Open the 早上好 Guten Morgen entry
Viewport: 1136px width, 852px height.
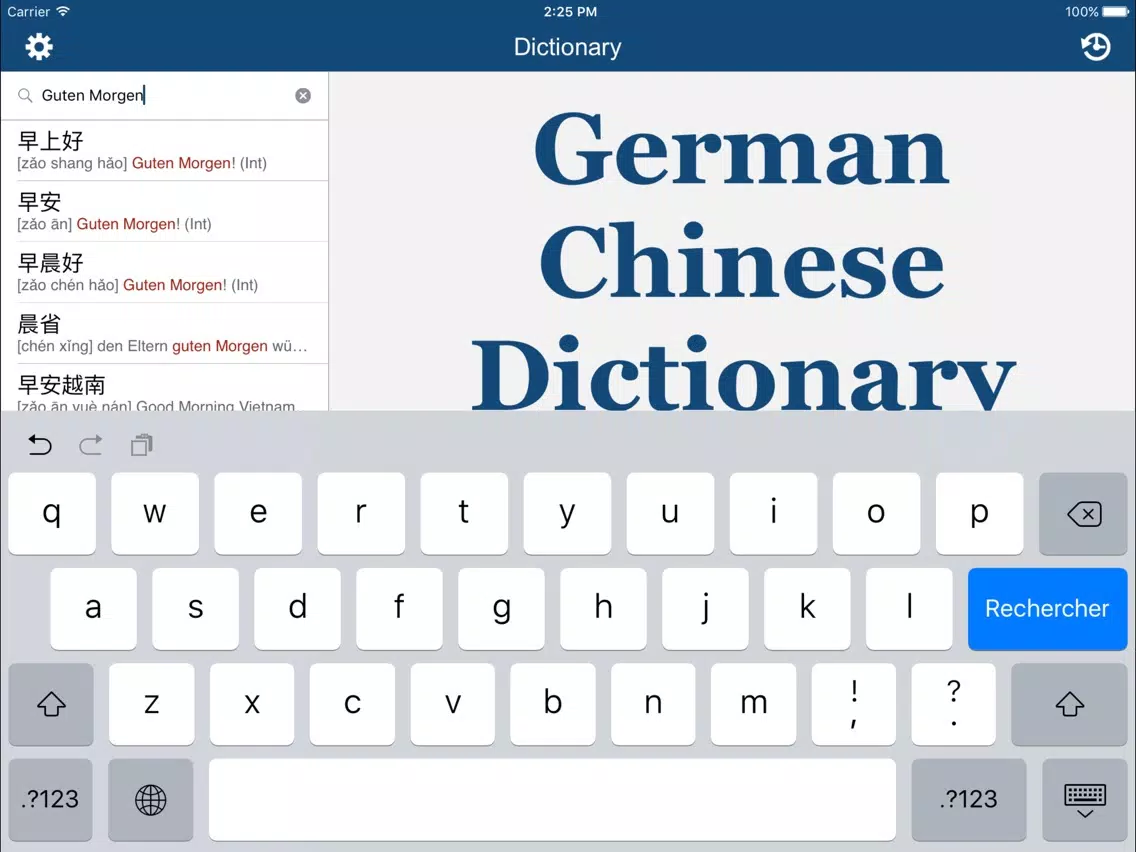point(164,151)
